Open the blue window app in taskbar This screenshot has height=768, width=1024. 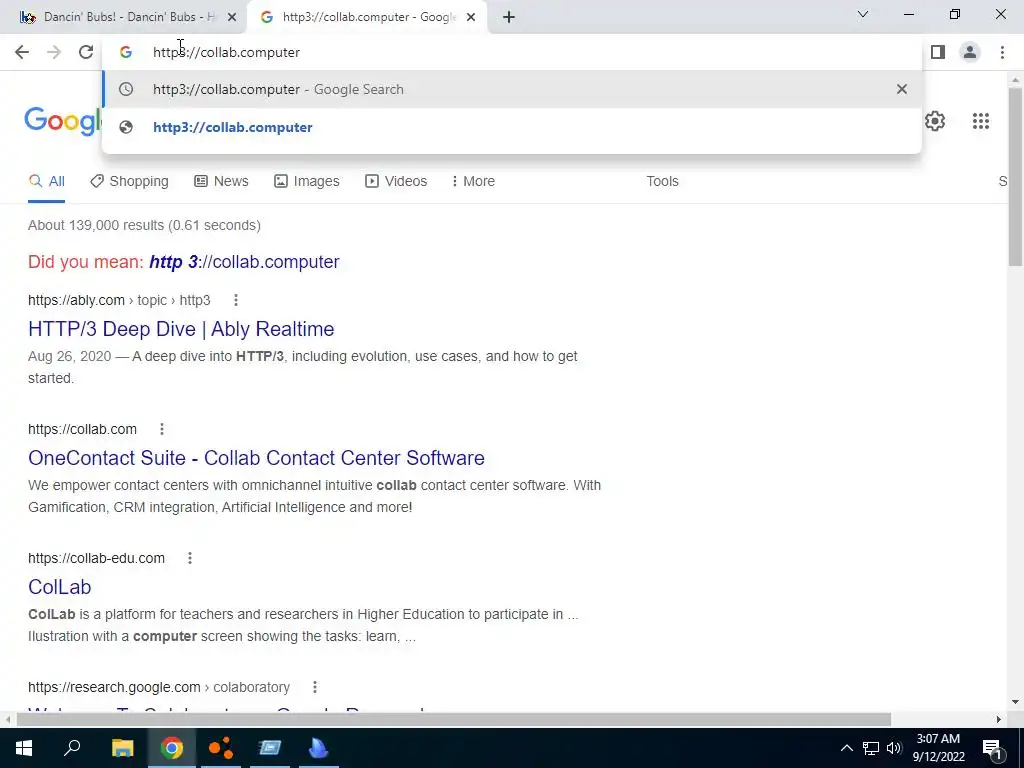(270, 748)
